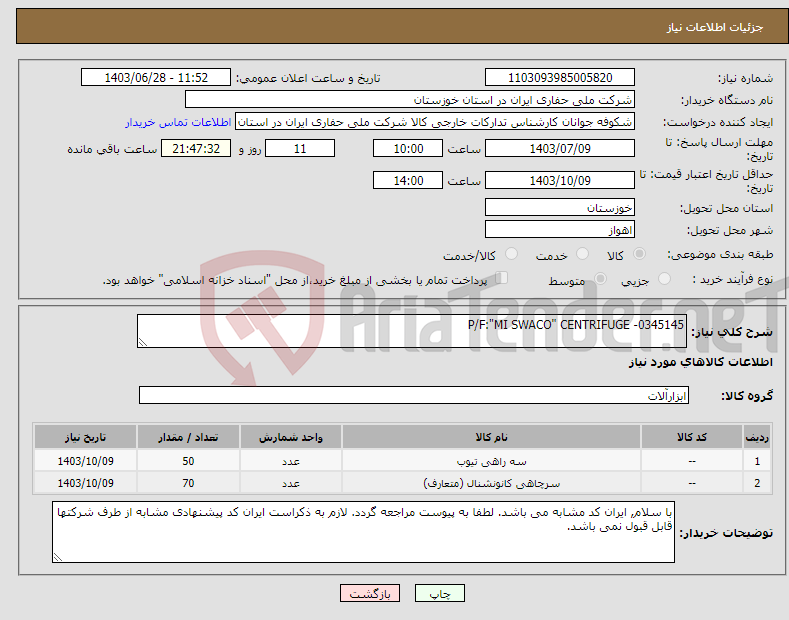Click the کد کالا column header
This screenshot has height=620, width=789.
[692, 437]
